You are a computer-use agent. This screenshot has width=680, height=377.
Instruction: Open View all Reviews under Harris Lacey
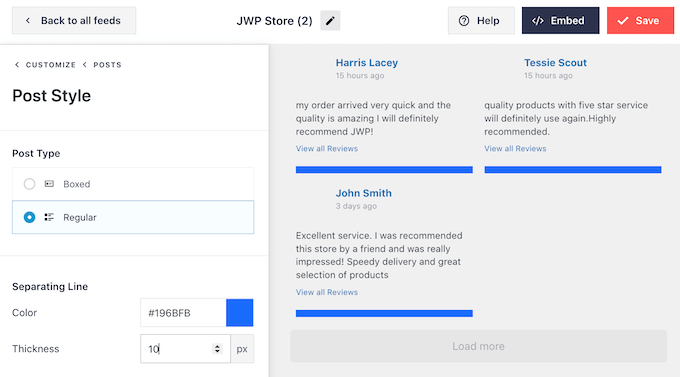327,148
